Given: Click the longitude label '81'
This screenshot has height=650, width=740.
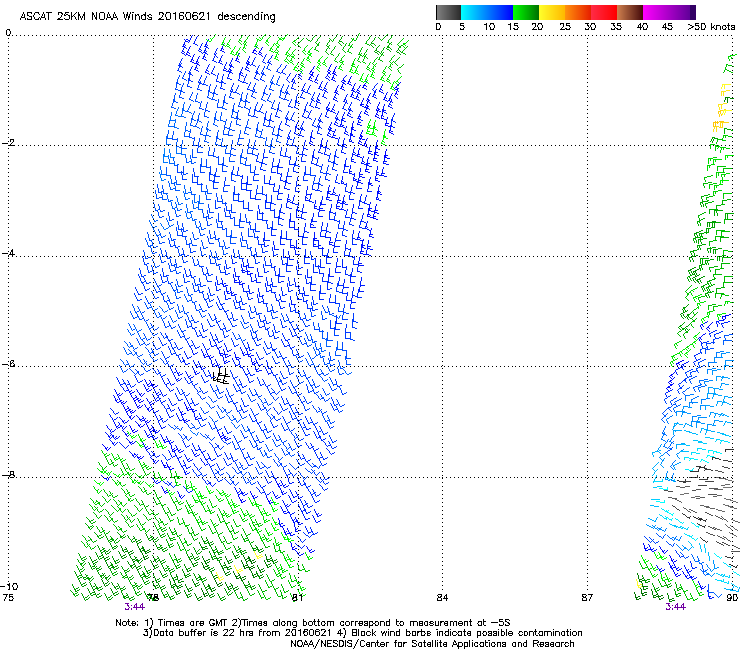Looking at the screenshot, I should click(x=297, y=598).
